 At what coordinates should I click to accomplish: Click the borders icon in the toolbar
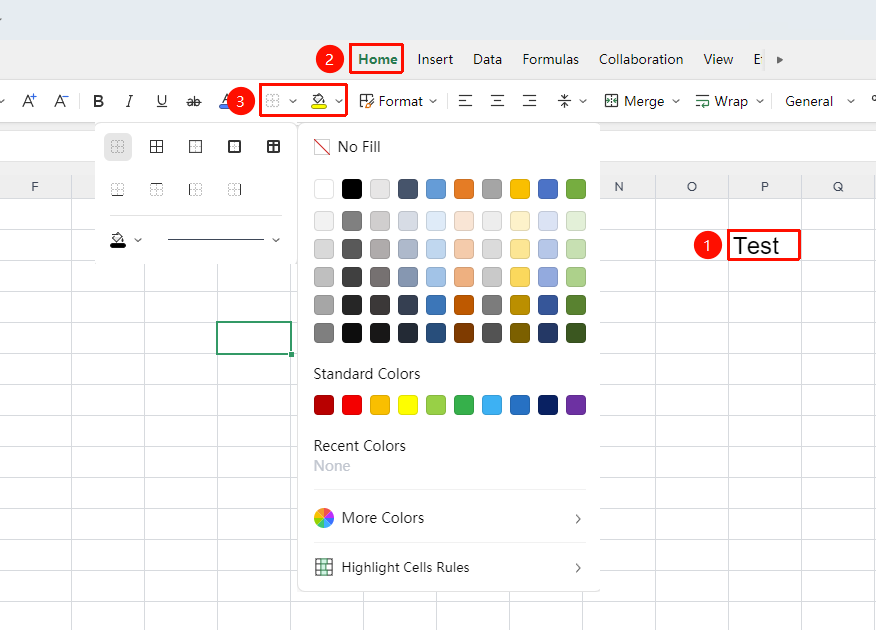point(273,101)
